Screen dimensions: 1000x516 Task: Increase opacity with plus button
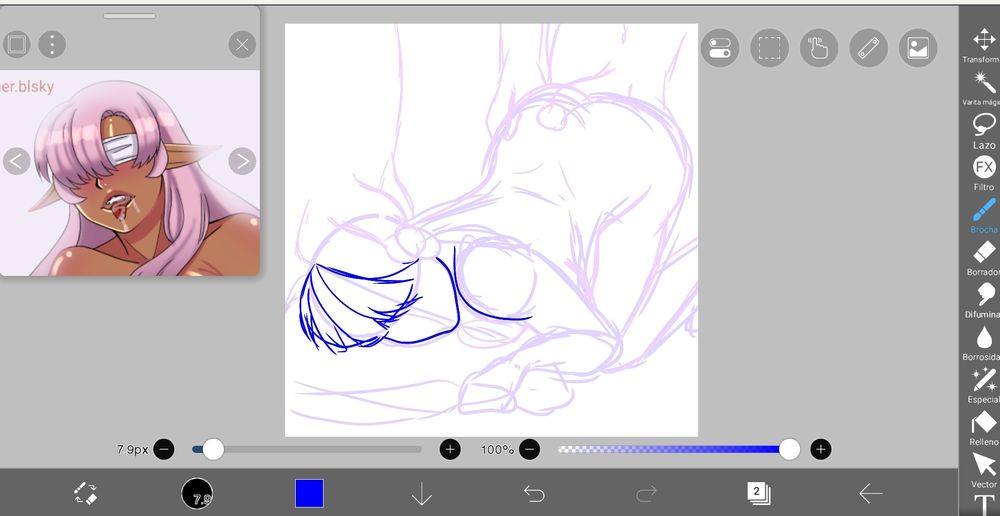pos(821,450)
